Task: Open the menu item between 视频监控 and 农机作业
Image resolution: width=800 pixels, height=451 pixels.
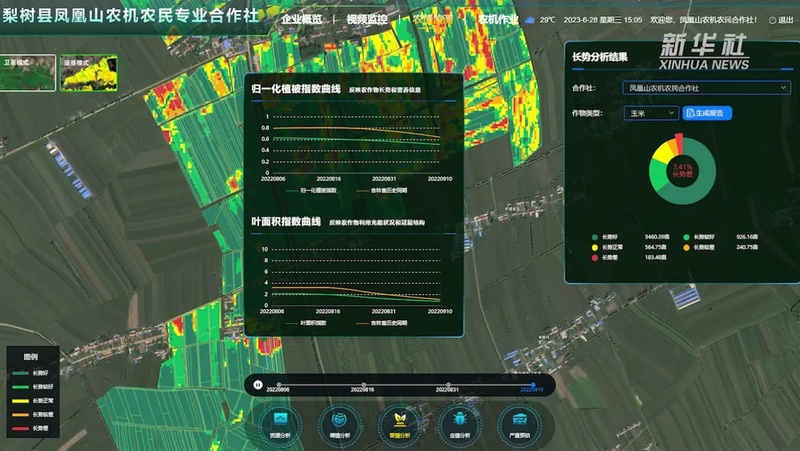Action: pos(432,19)
